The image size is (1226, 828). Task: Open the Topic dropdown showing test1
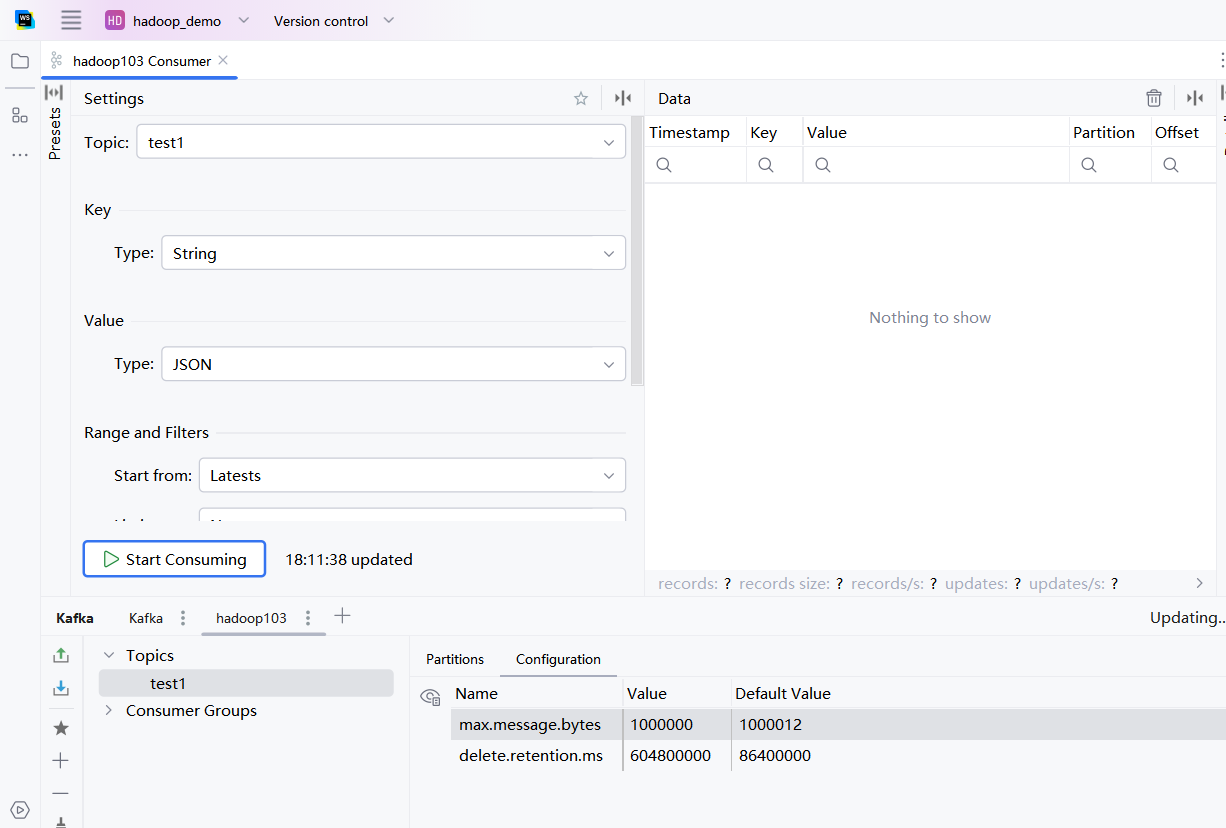click(x=381, y=142)
